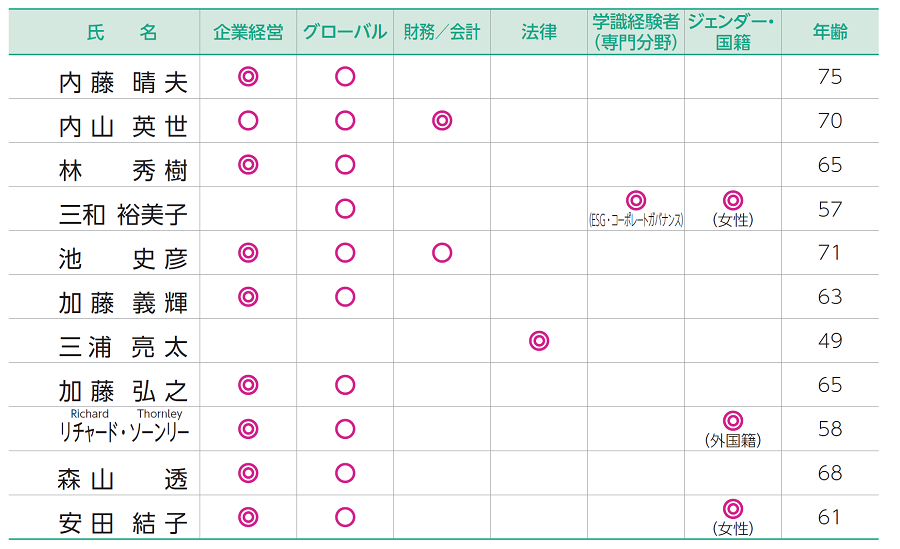Click the 法律 double-circle in 三浦 亮太 row
Image resolution: width=900 pixels, height=549 pixels.
539,341
